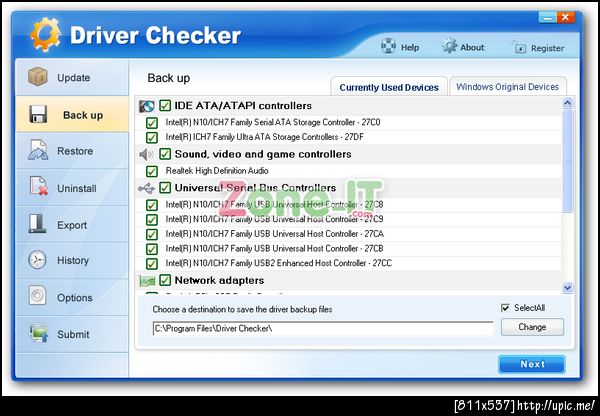Click the Sound controllers speaker icon
This screenshot has height=416, width=600.
[146, 155]
